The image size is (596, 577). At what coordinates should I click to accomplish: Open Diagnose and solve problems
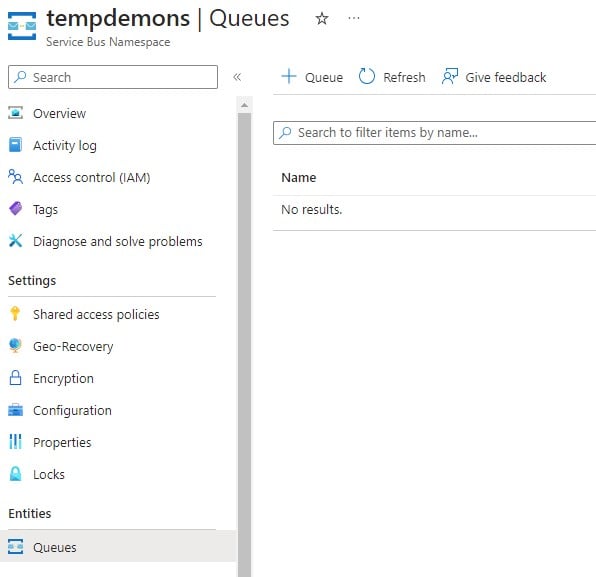click(118, 241)
